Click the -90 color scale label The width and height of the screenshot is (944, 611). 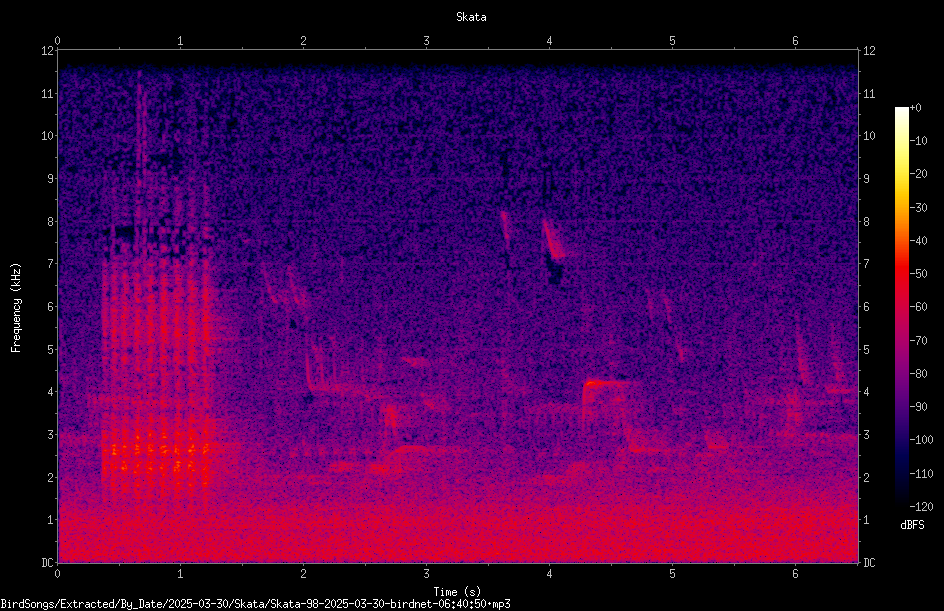(x=918, y=407)
